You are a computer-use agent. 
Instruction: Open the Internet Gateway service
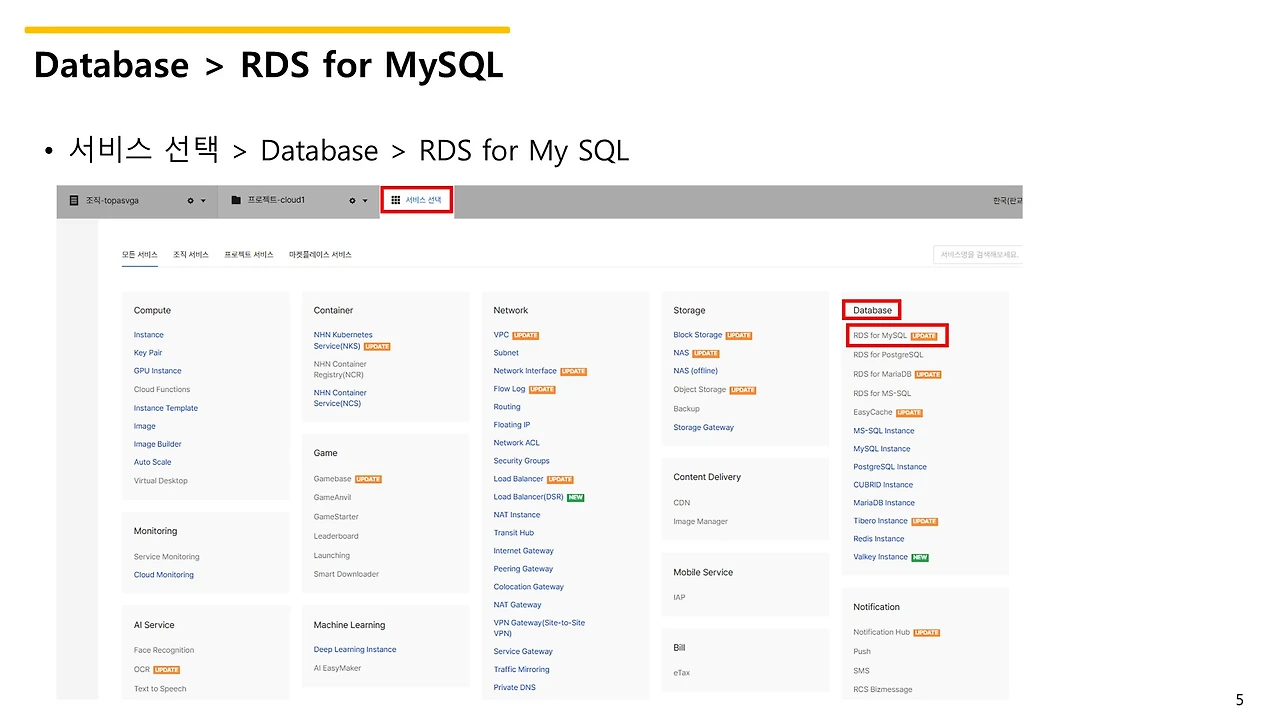click(x=523, y=551)
